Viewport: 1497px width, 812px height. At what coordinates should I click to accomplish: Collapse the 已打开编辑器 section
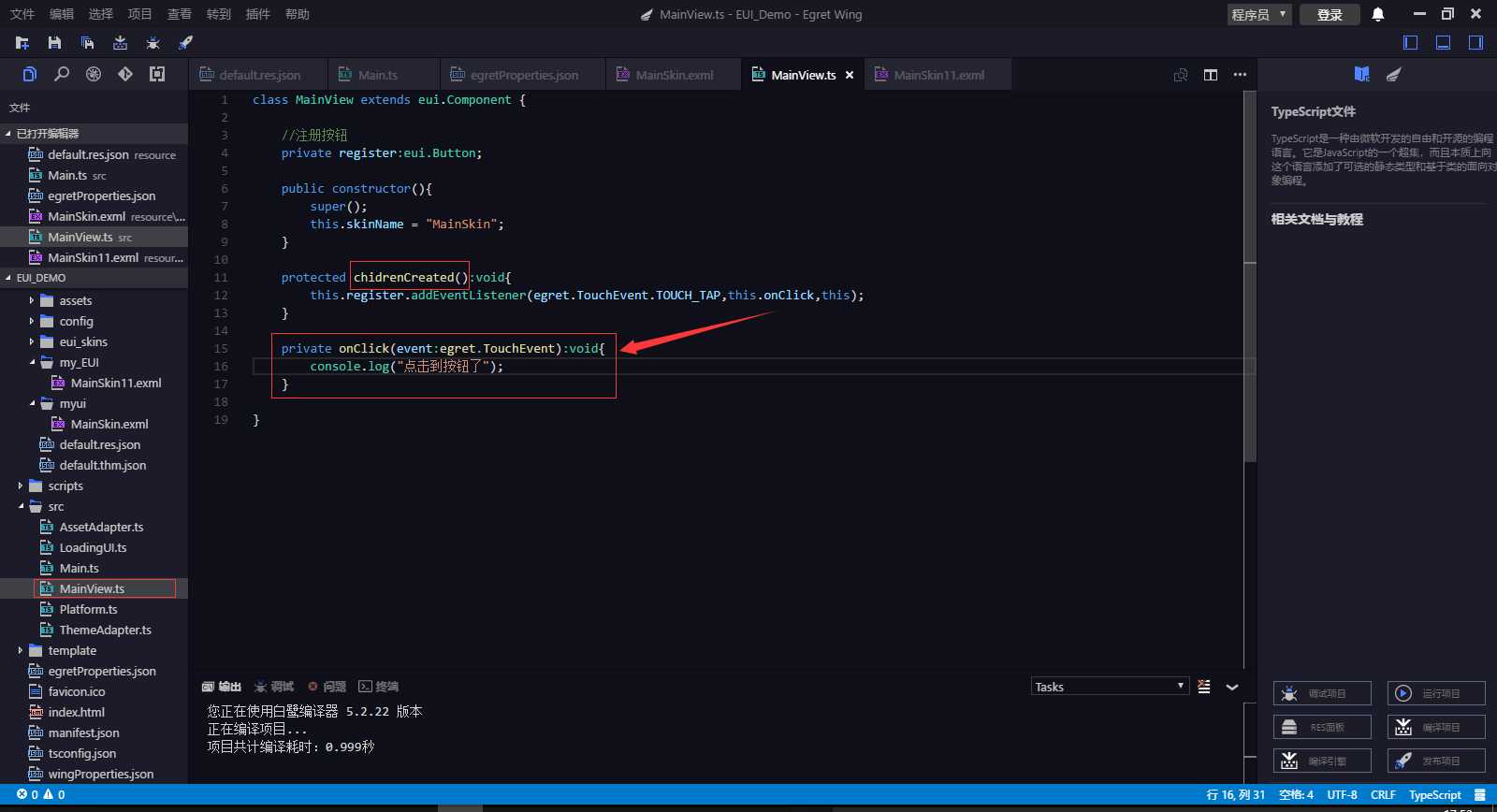(x=94, y=134)
